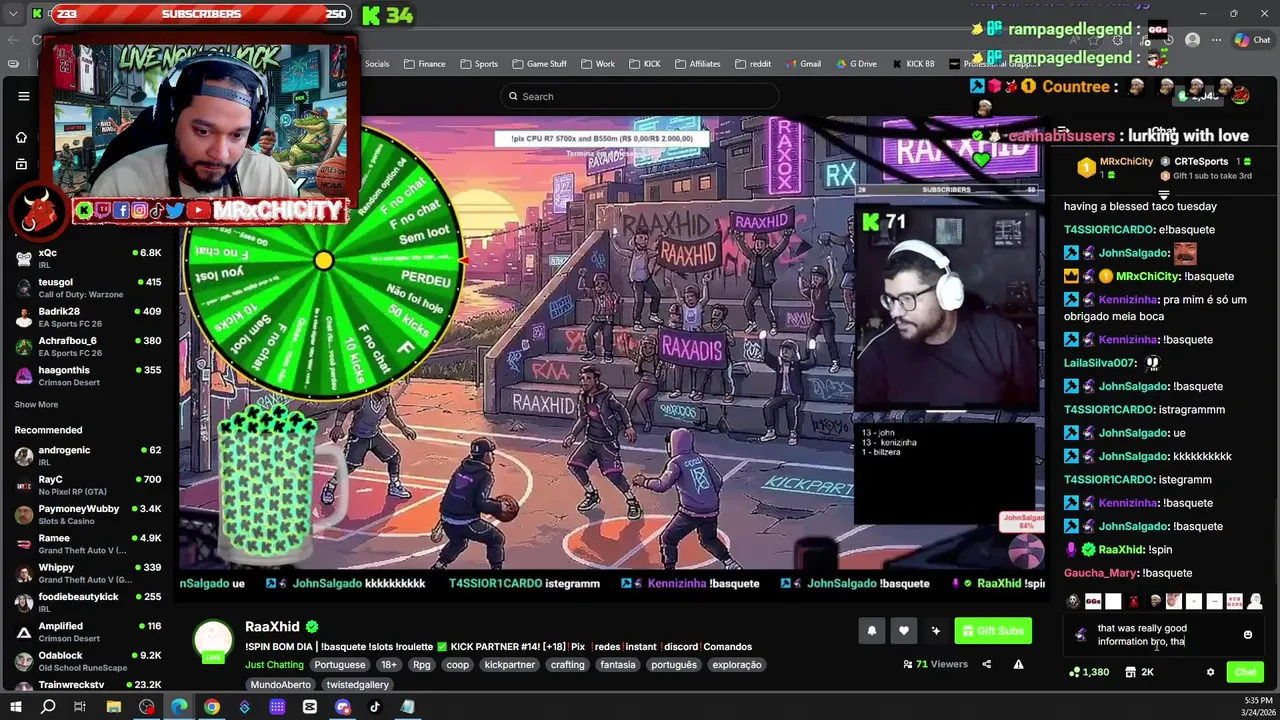Click the sparkle icon beside Gift Subs
This screenshot has height=720, width=1280.
[x=935, y=630]
